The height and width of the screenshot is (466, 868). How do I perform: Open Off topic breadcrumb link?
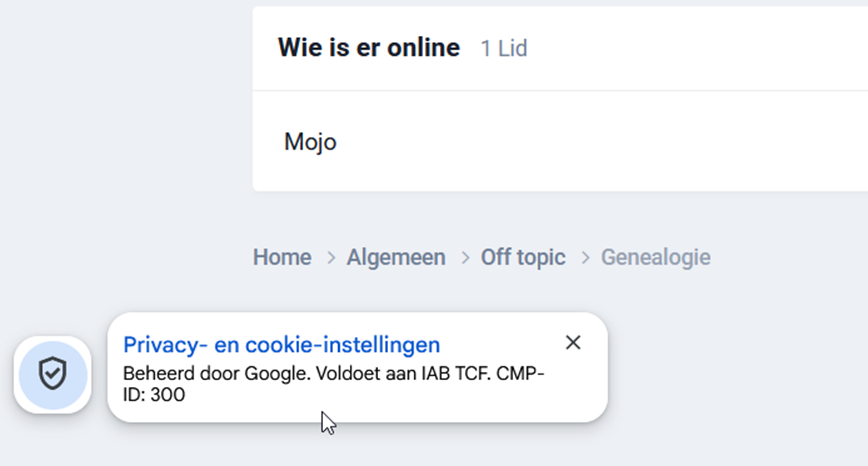tap(523, 258)
